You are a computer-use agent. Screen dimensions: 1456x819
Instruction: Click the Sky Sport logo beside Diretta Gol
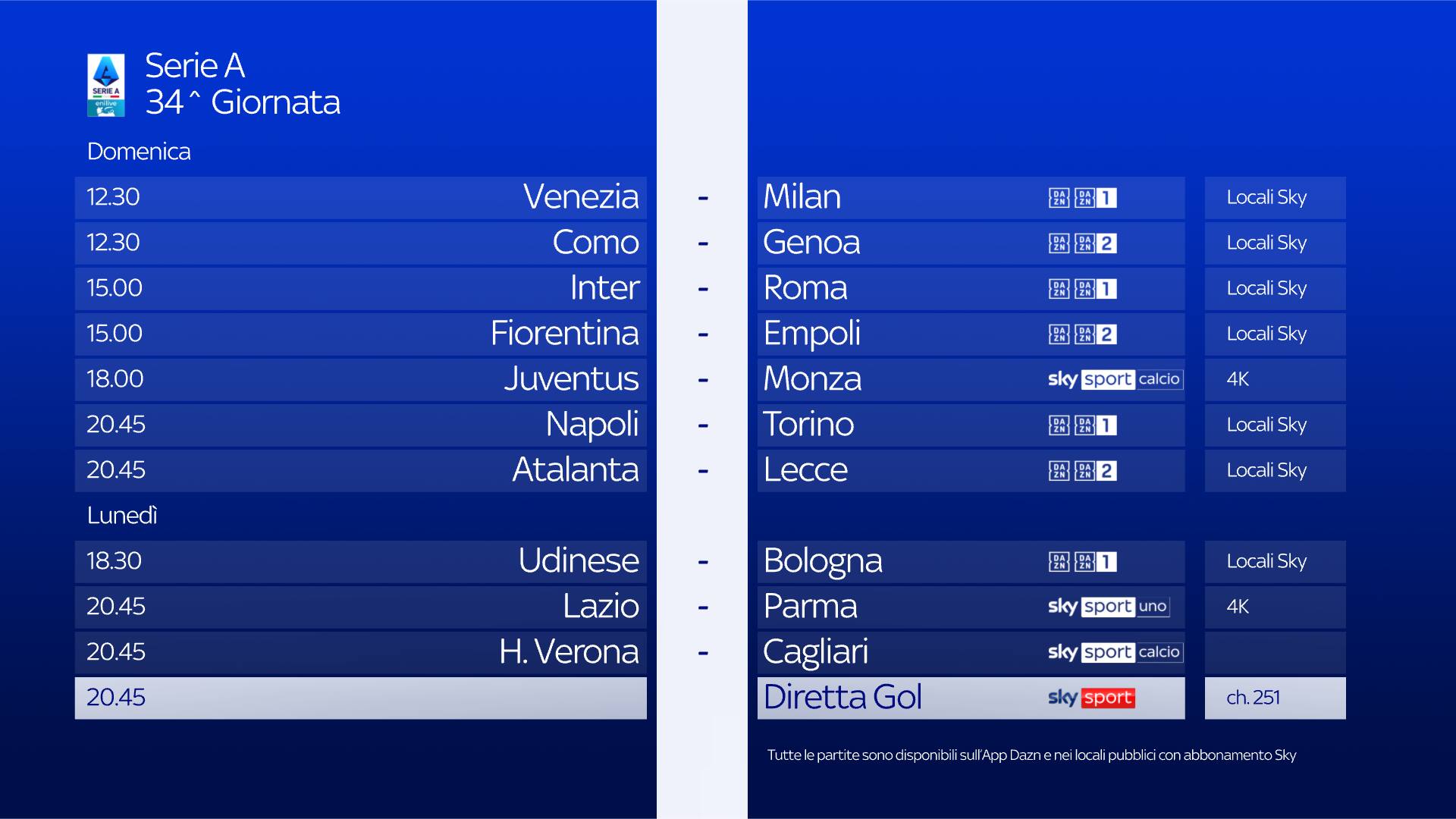click(x=1091, y=698)
